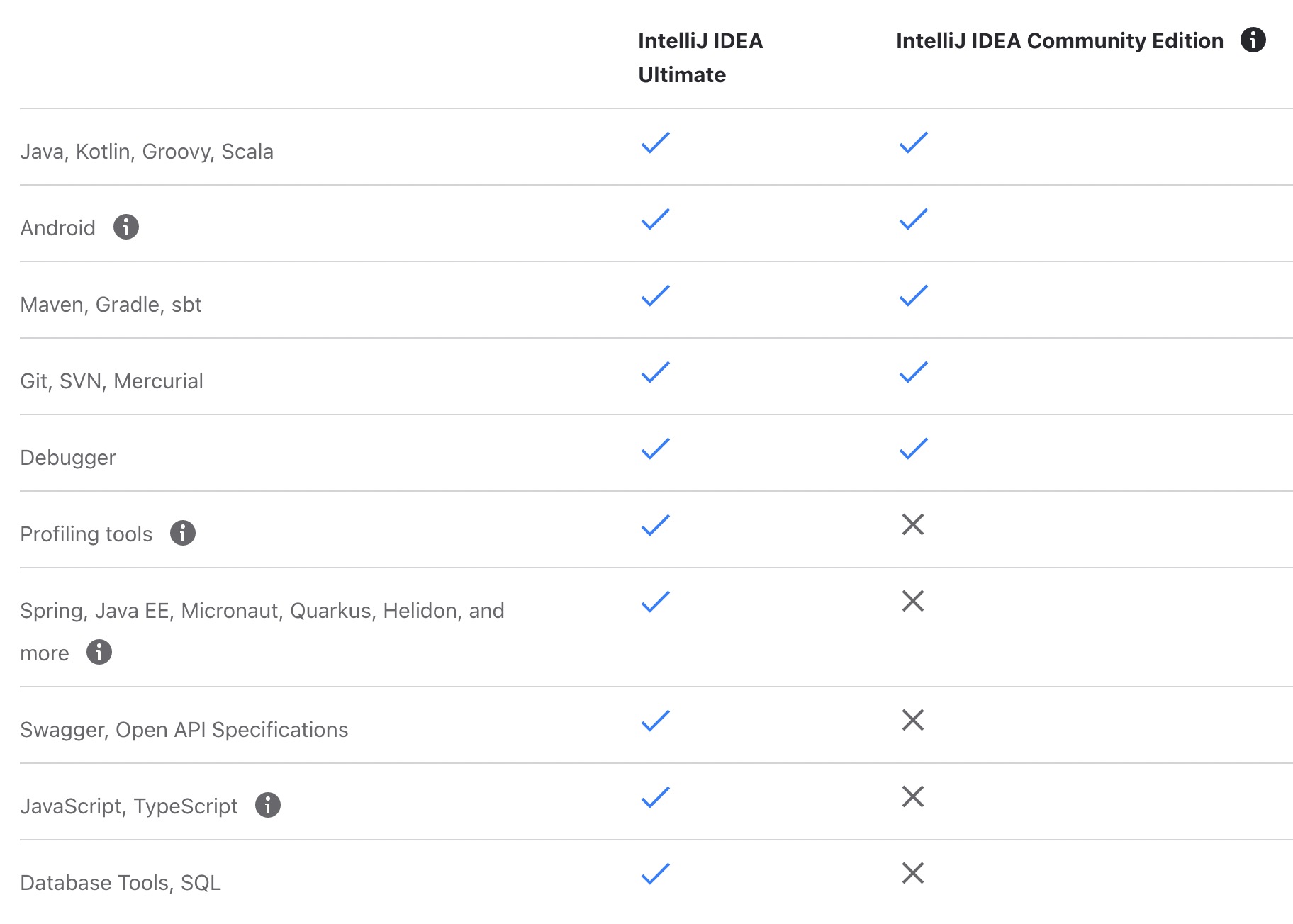The image size is (1293, 924).
Task: Select the IntelliJ IDEA Community Edition column header
Action: click(1059, 40)
